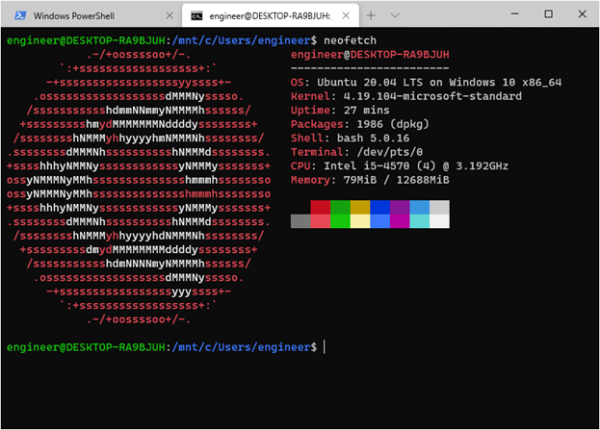Viewport: 600px width, 430px height.
Task: Click the bright magenta color block
Action: coord(400,221)
